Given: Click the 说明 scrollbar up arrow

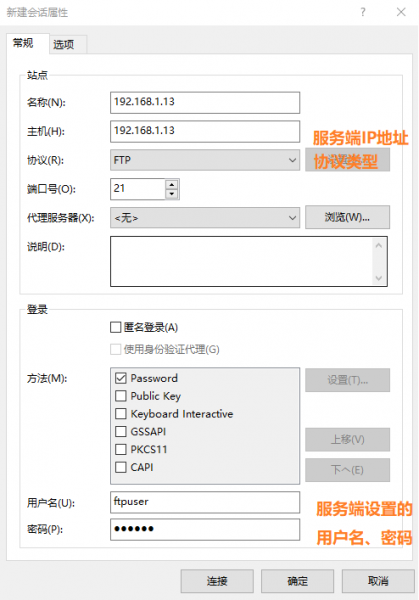Looking at the screenshot, I should pos(379,246).
